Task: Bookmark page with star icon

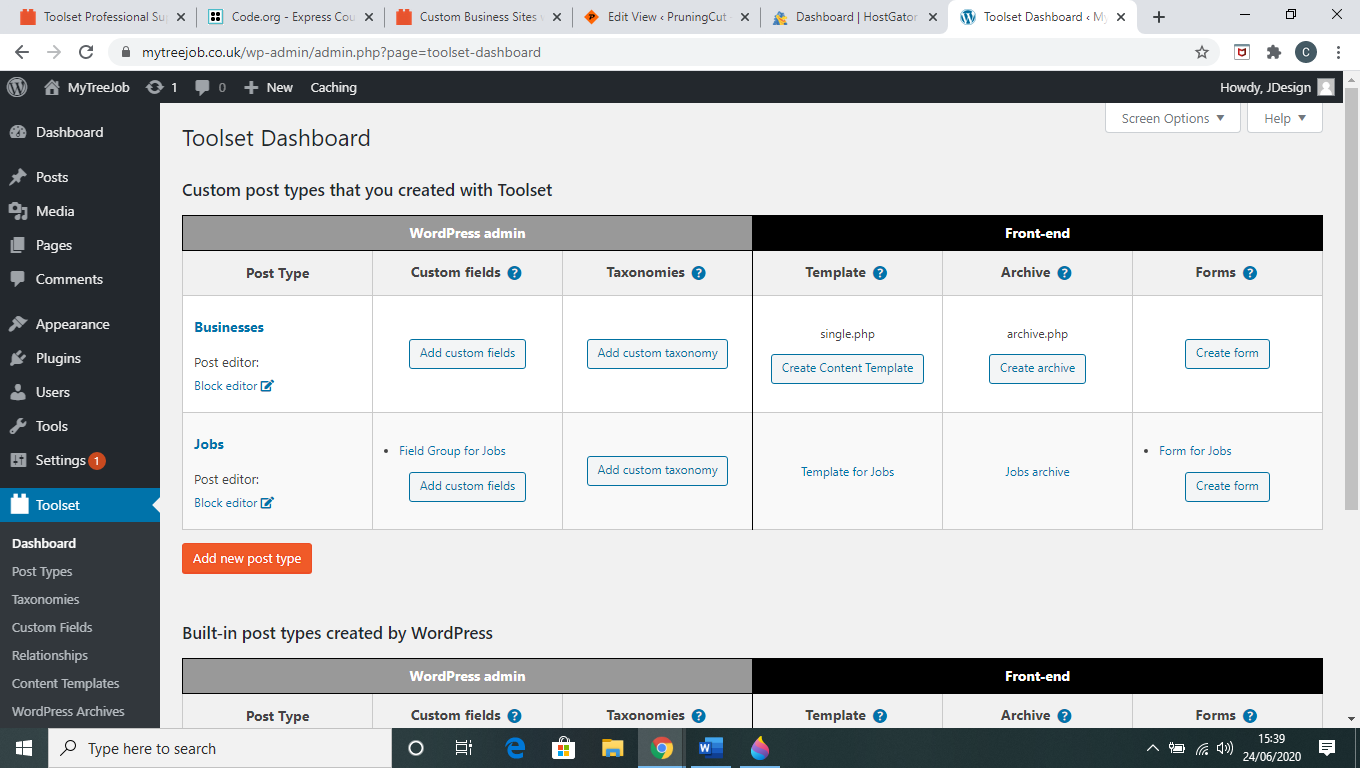Action: pos(1202,52)
